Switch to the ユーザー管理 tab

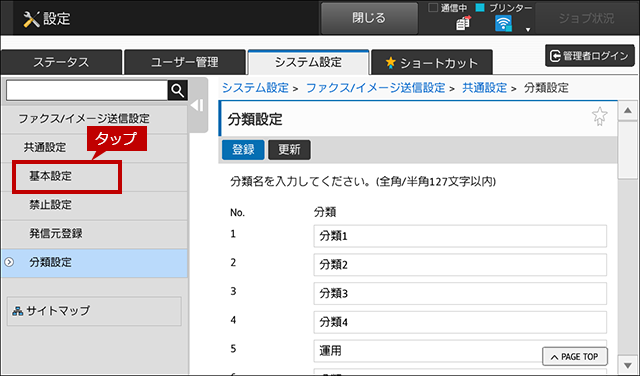[x=185, y=62]
